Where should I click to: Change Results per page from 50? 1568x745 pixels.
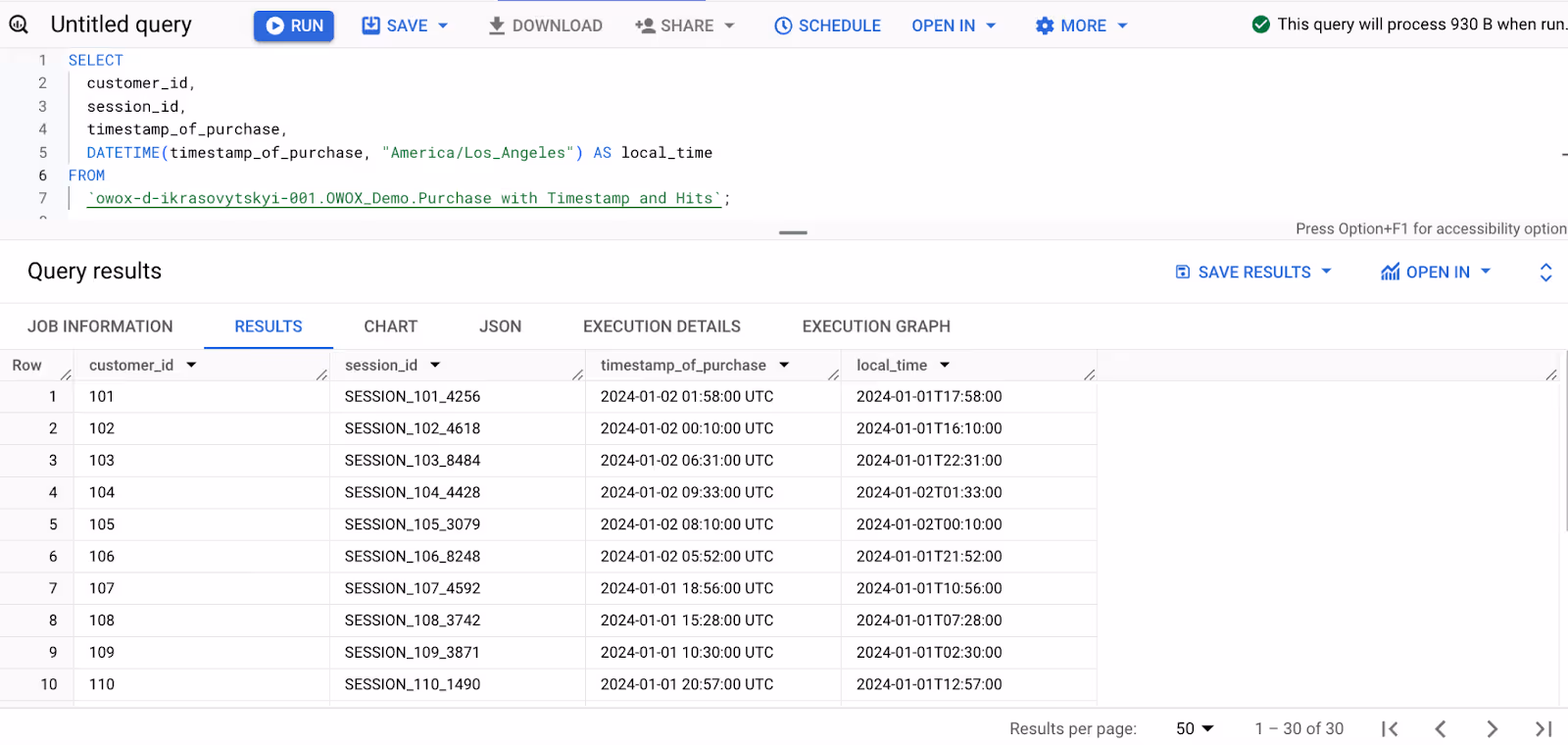1195,728
